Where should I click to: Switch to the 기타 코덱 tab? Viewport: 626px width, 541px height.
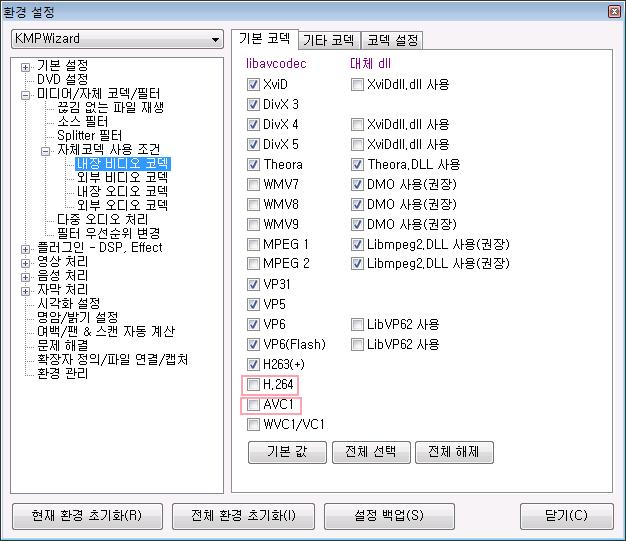click(329, 40)
